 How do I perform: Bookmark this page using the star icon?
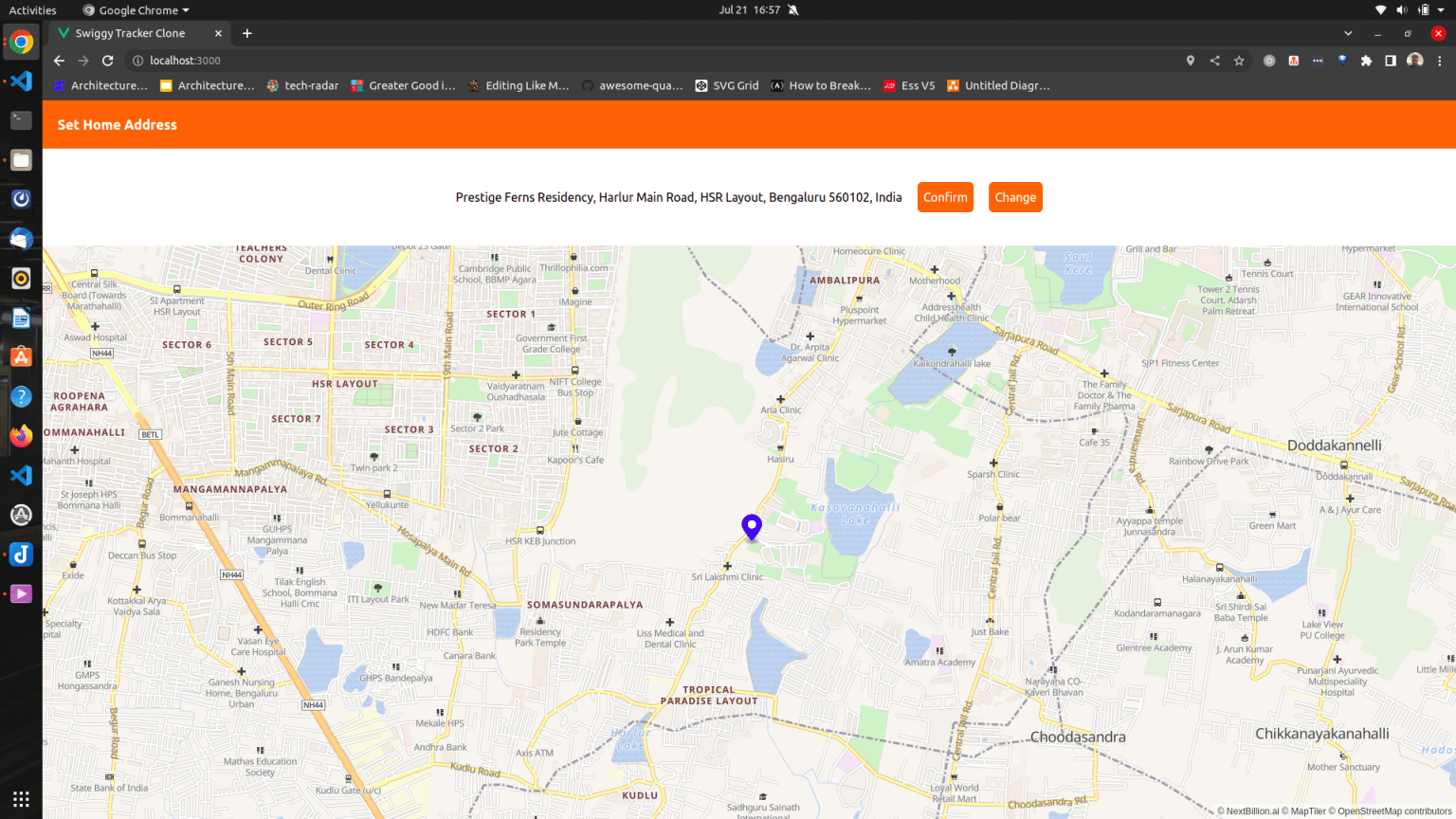1239,60
